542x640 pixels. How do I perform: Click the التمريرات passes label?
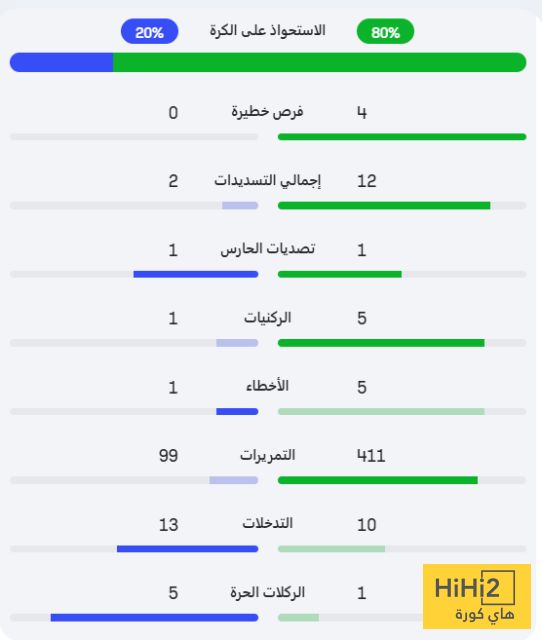(x=267, y=455)
